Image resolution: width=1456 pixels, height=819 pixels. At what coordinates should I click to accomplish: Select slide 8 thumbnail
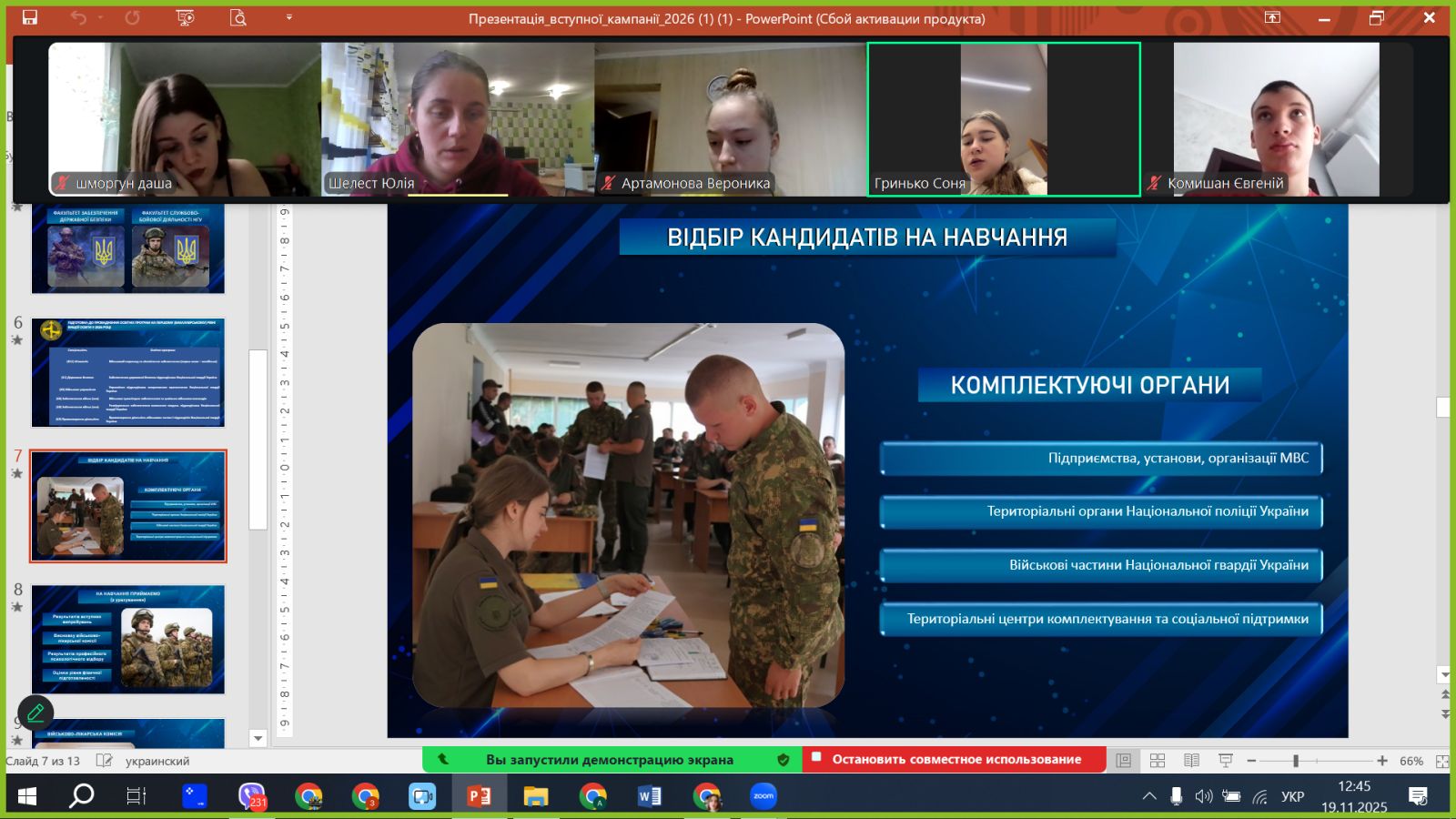(x=128, y=640)
